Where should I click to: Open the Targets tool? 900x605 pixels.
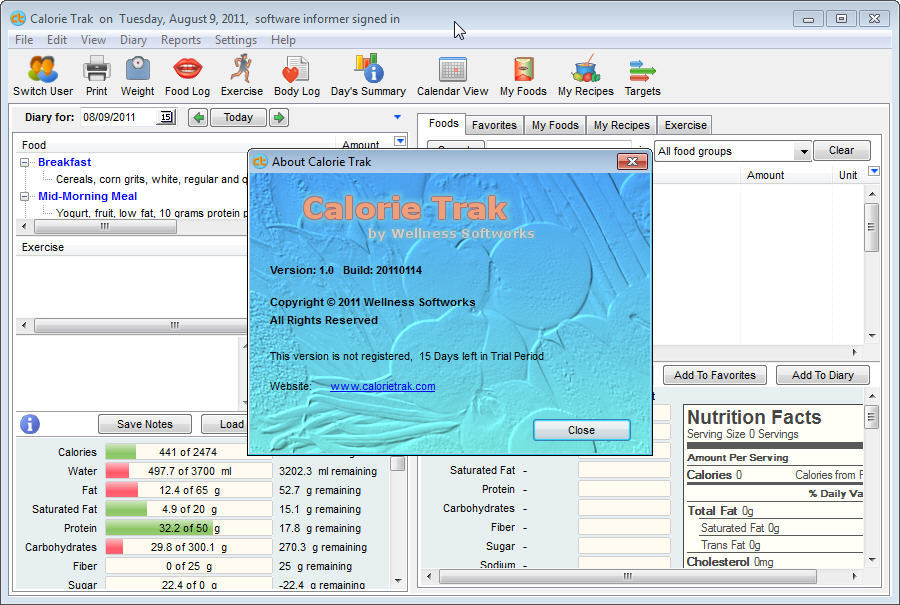click(x=641, y=75)
